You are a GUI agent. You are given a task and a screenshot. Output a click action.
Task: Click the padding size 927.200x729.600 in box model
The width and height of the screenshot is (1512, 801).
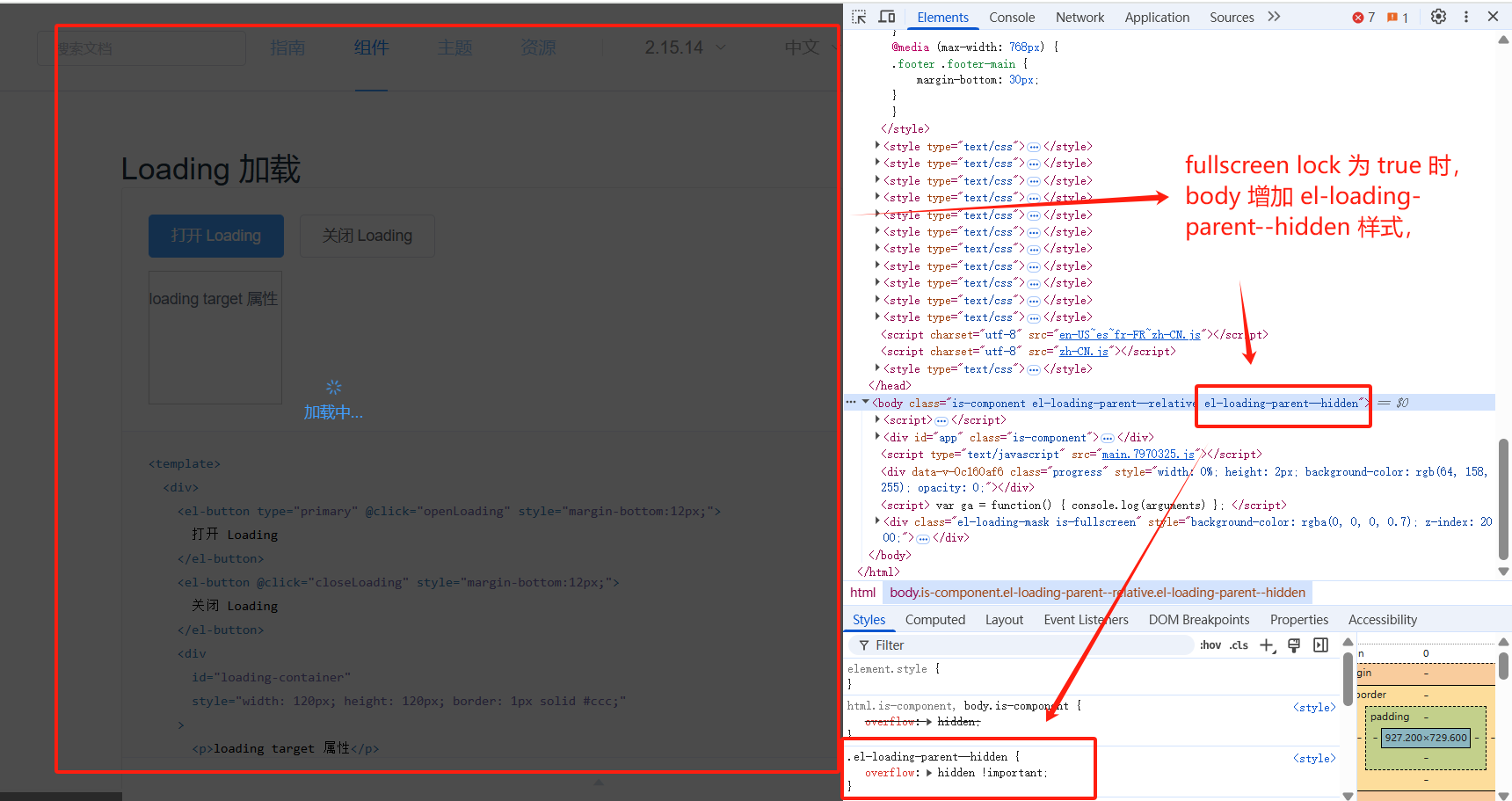tap(1426, 738)
